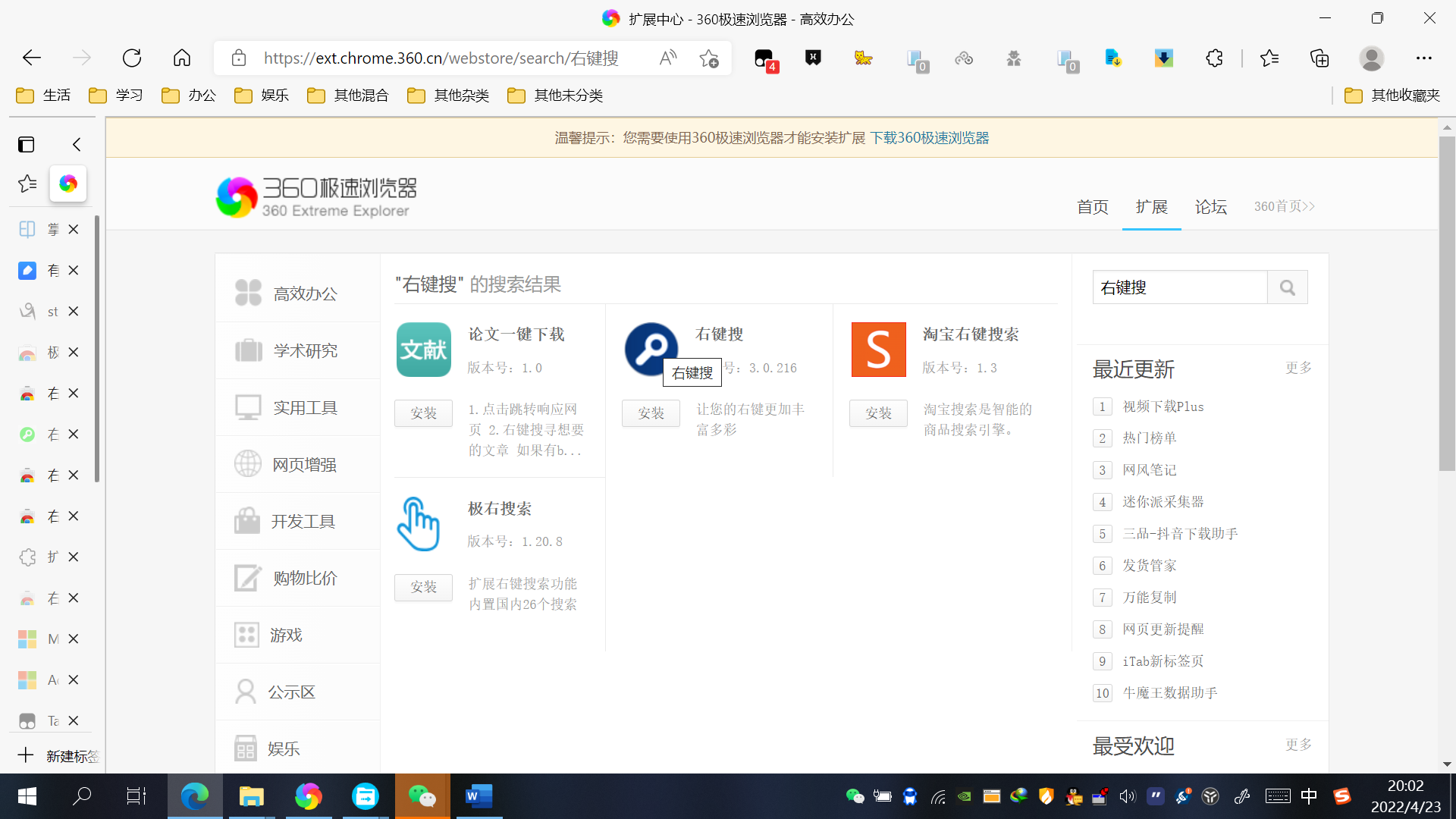Select the 游戏 category

(297, 635)
